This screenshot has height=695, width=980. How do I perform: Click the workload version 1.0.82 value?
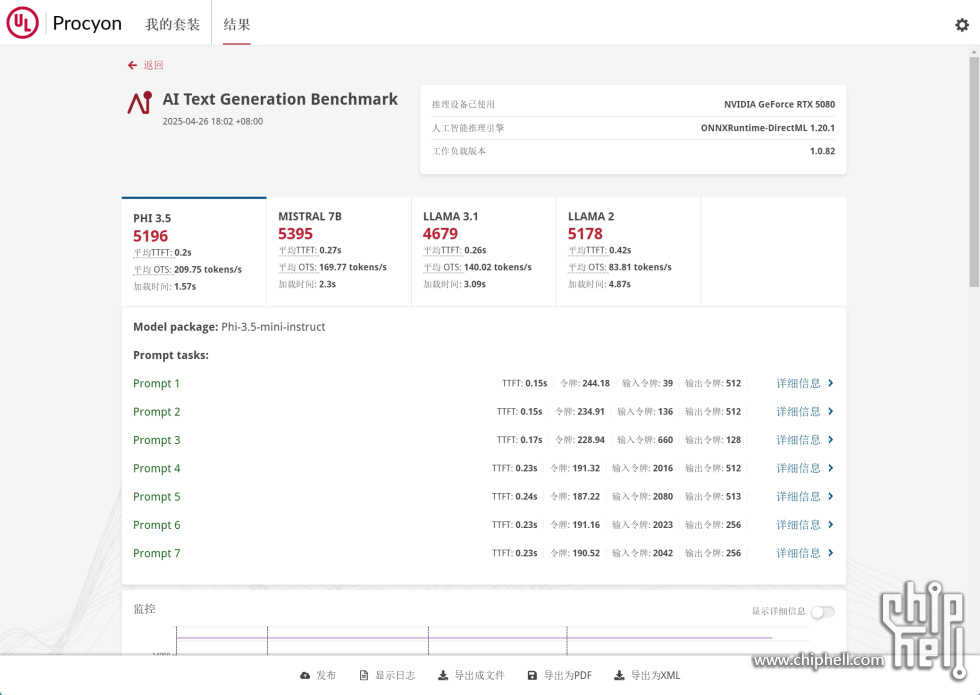(822, 151)
